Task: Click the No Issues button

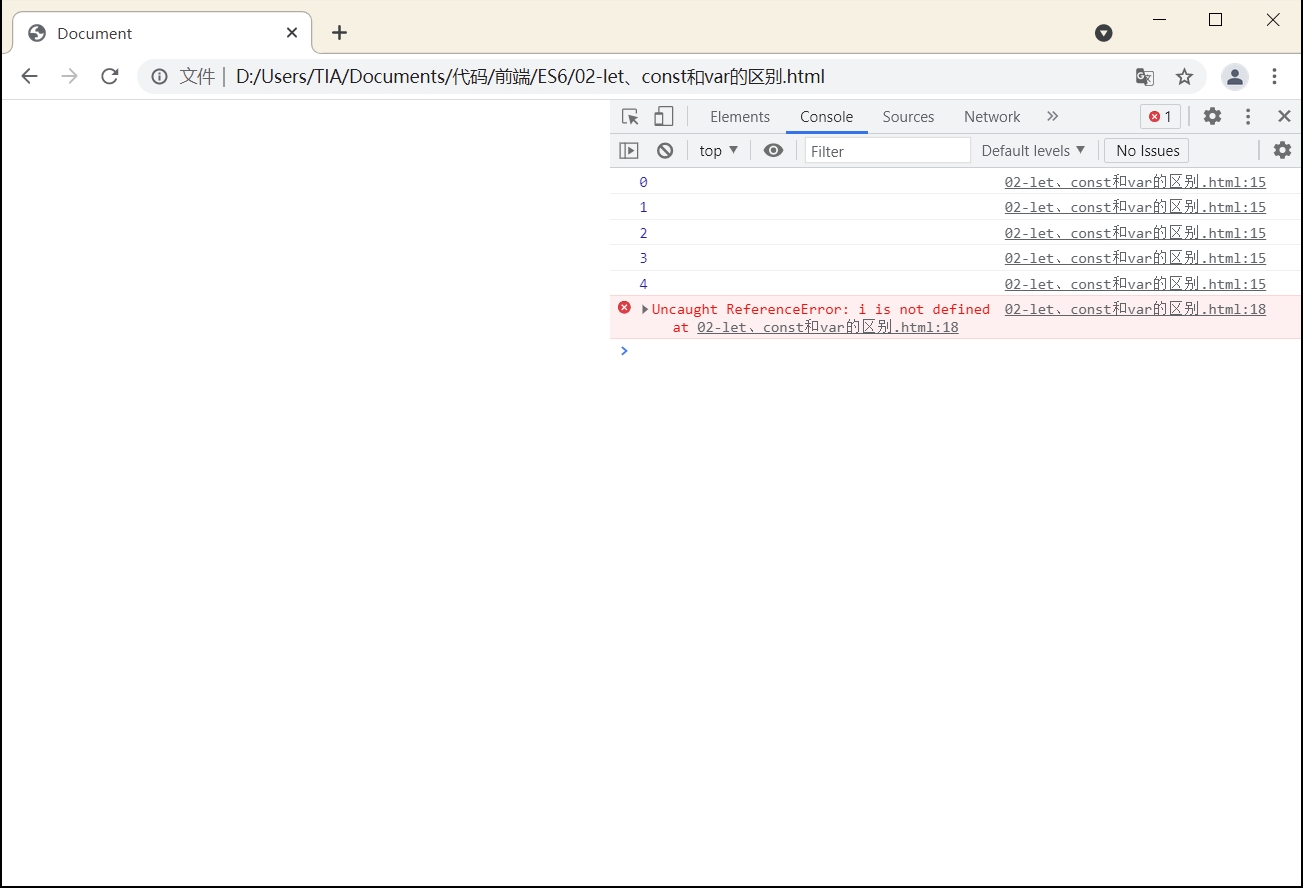Action: click(x=1147, y=151)
